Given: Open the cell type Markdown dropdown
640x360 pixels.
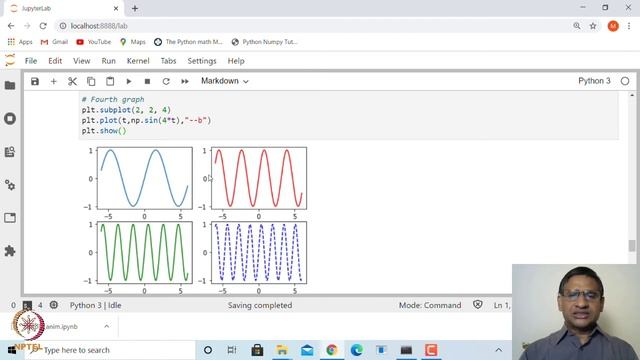Looking at the screenshot, I should point(224,81).
